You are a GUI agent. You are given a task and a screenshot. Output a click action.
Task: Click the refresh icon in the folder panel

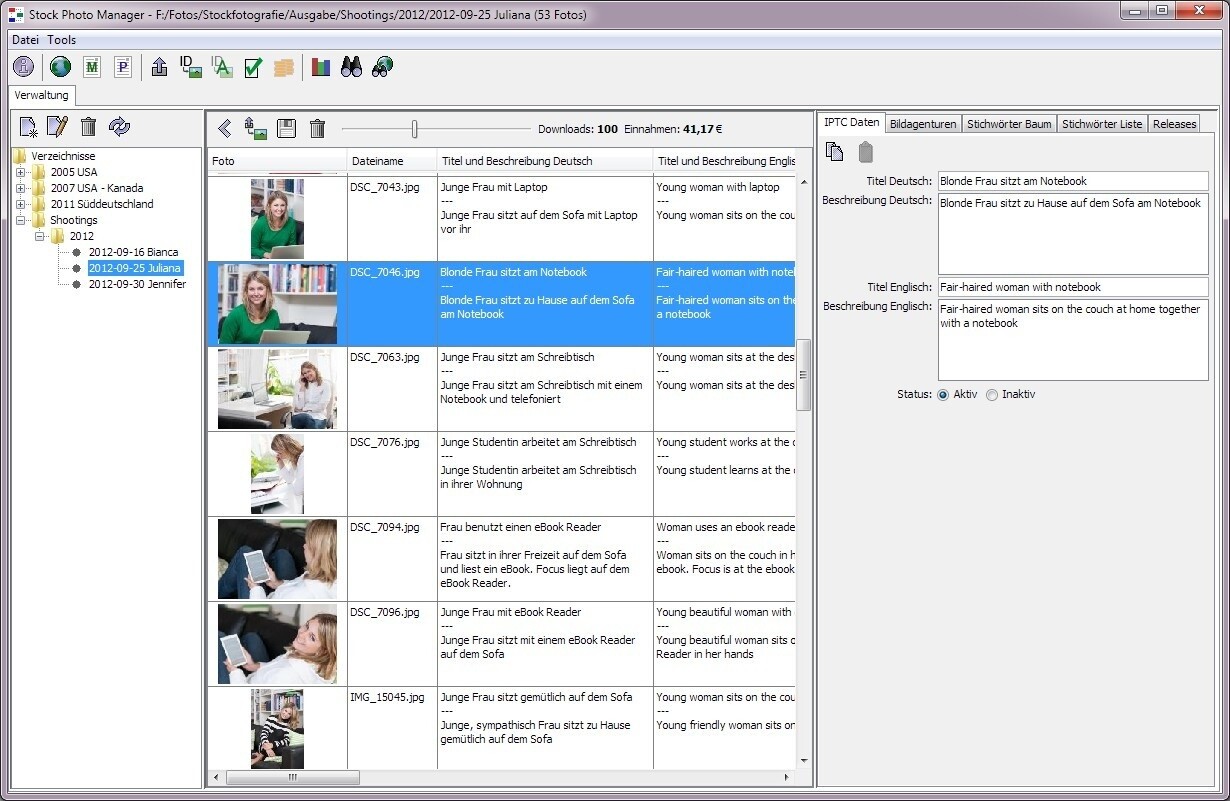pos(119,126)
